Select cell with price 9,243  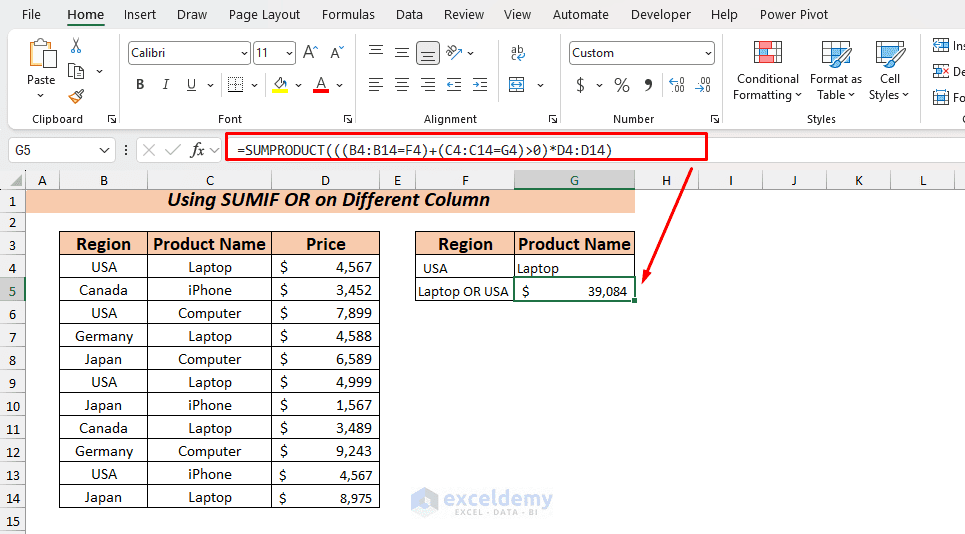[325, 451]
